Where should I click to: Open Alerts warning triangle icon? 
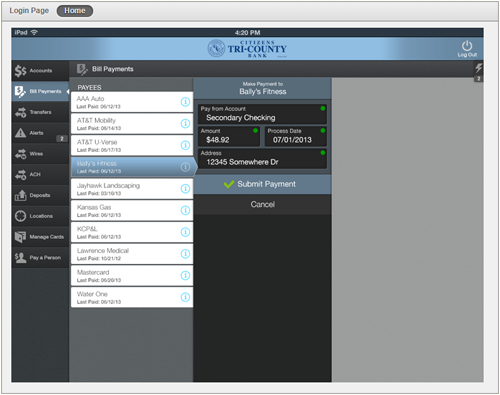[20, 133]
